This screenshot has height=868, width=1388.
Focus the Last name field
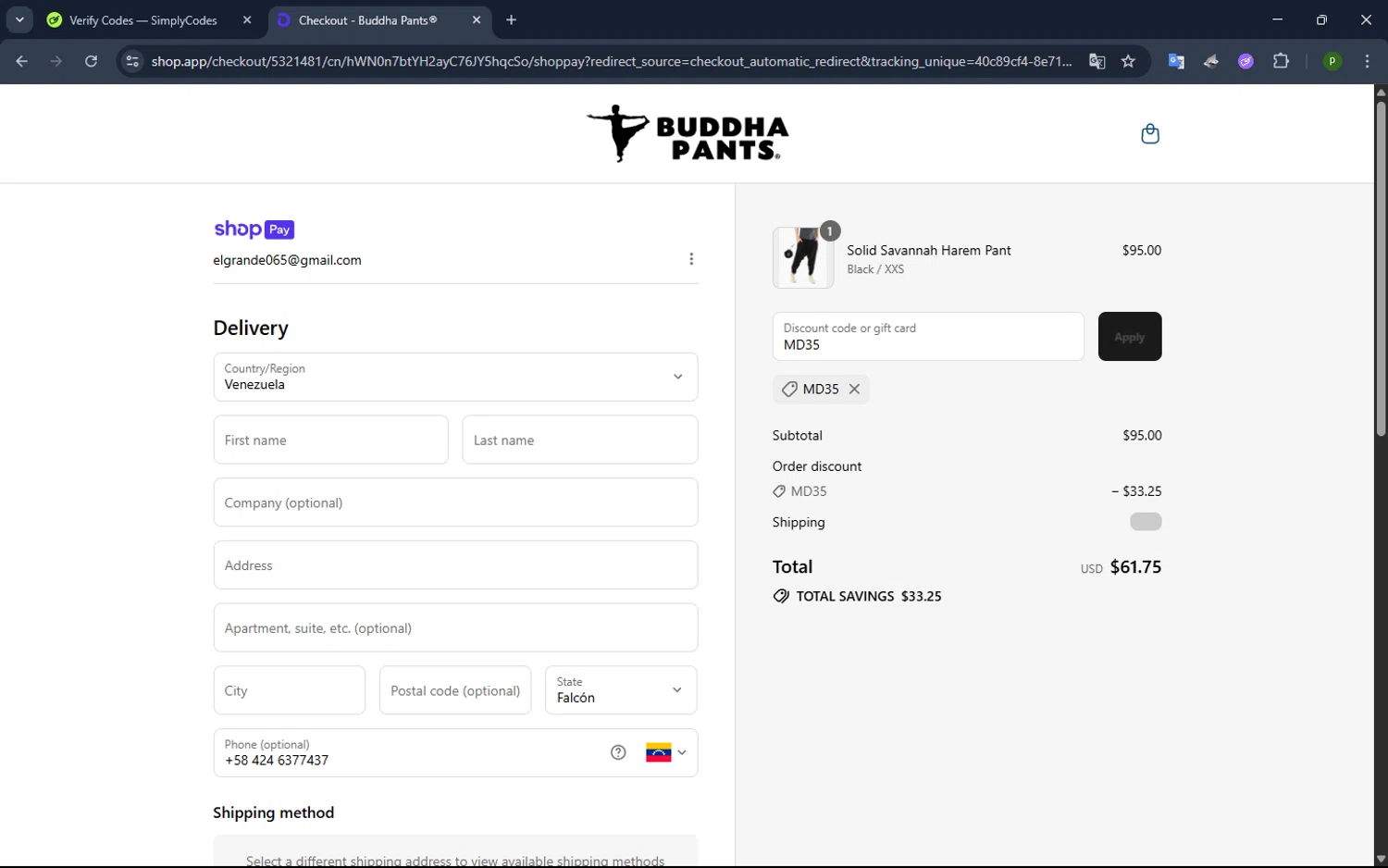coord(580,440)
